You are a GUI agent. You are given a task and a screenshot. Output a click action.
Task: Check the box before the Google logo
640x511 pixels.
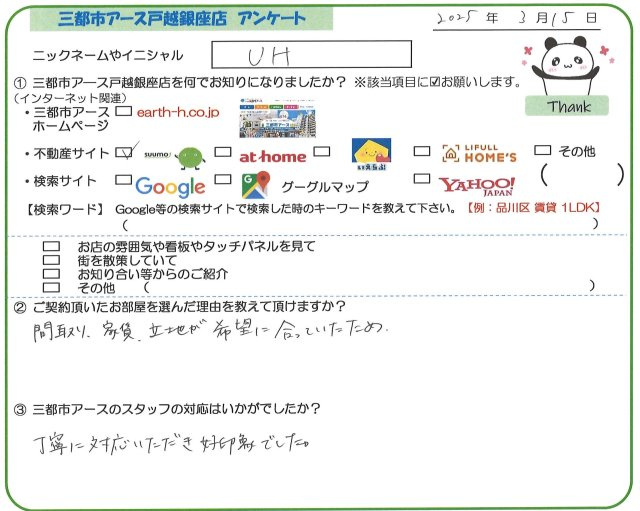click(x=124, y=182)
